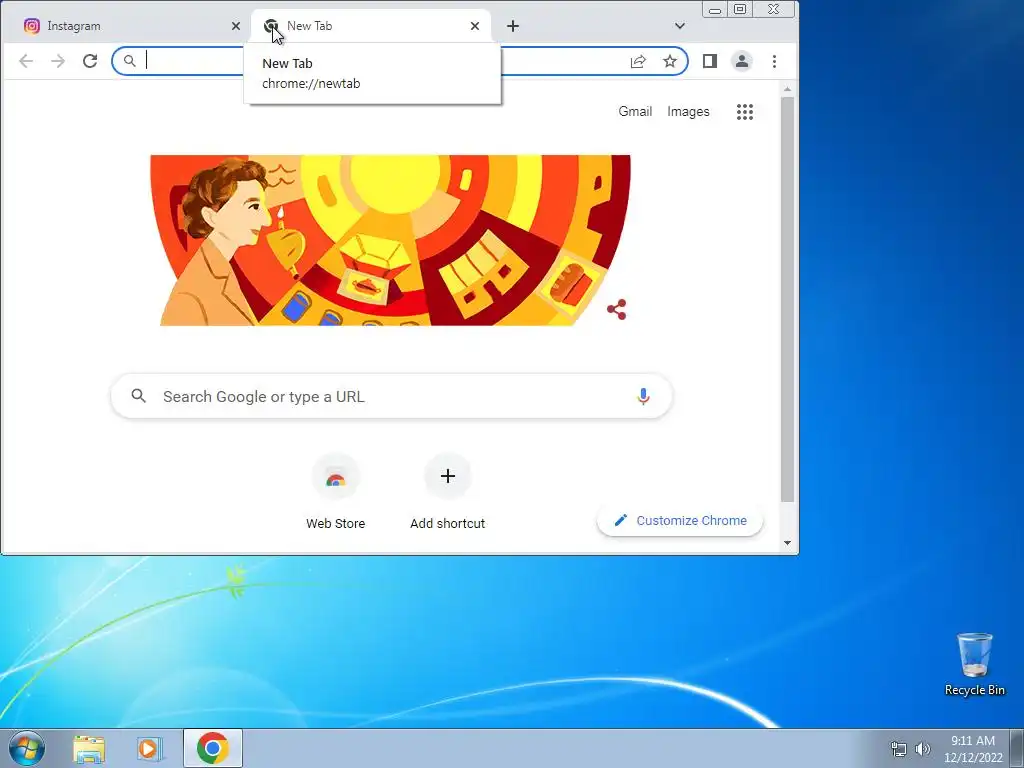Open Windows Explorer from taskbar
The width and height of the screenshot is (1024, 768).
89,749
